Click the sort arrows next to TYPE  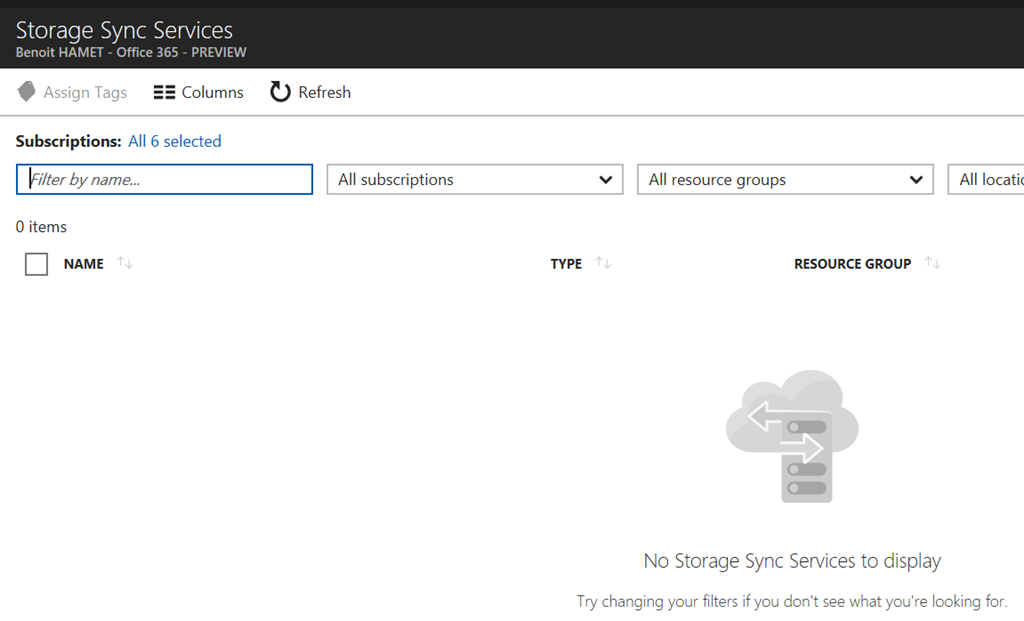(x=603, y=263)
